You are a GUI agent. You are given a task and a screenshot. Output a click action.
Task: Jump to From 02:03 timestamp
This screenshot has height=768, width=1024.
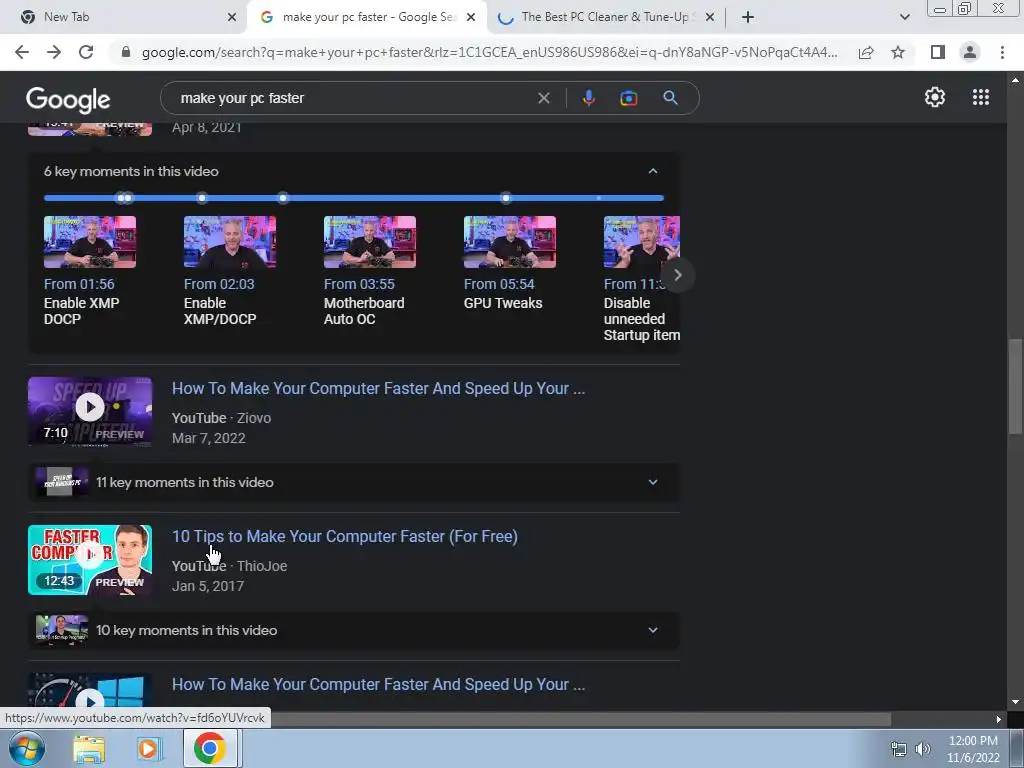(x=219, y=284)
